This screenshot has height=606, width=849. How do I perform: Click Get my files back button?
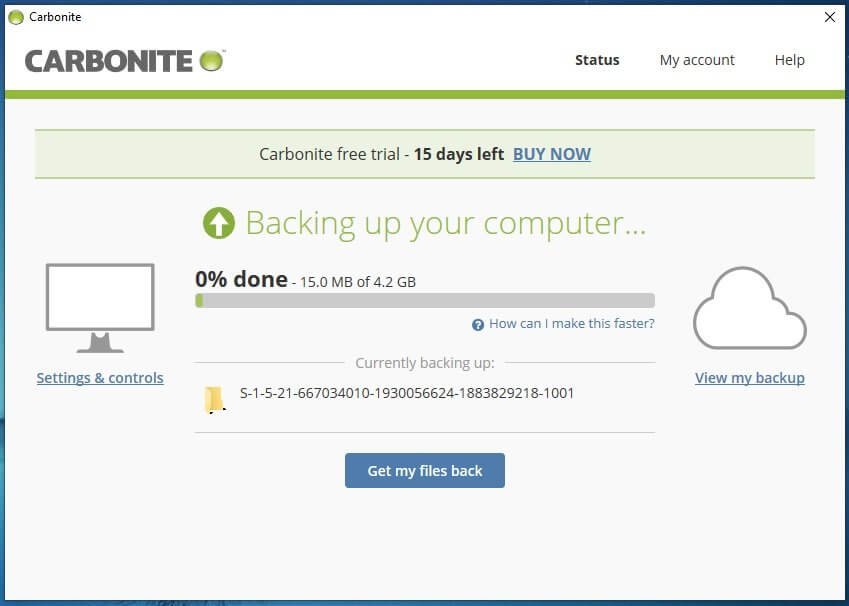point(425,471)
